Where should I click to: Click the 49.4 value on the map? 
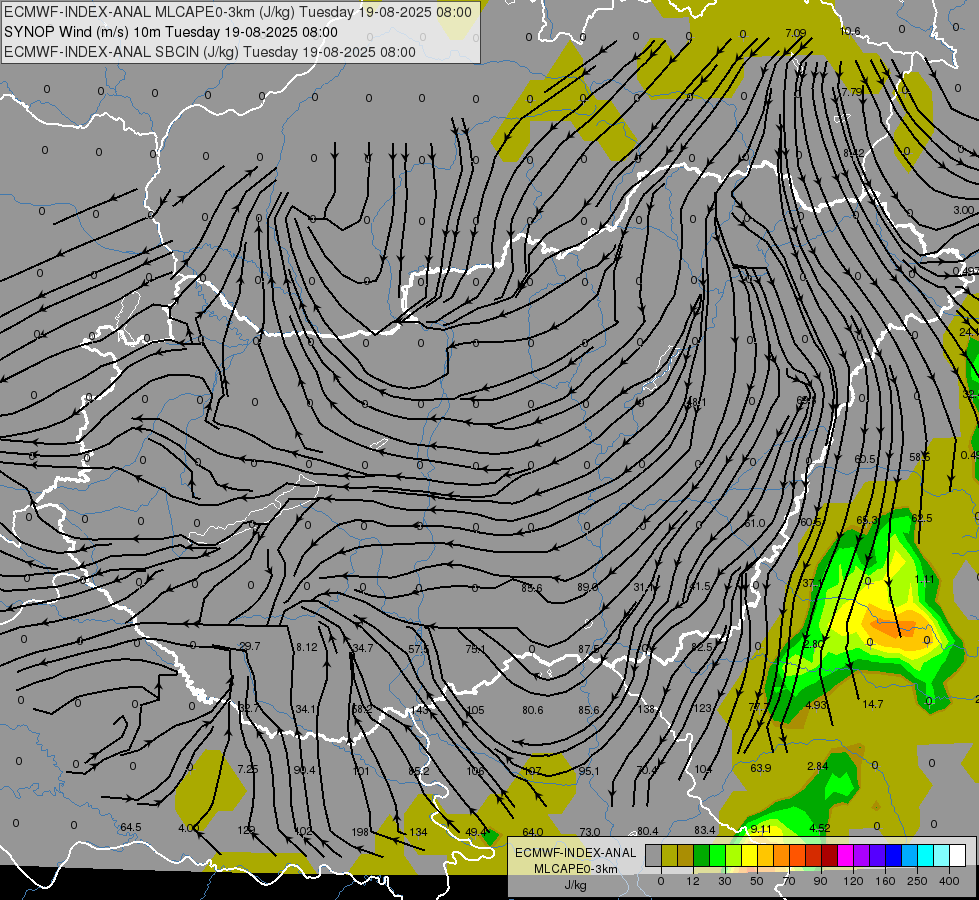[476, 832]
